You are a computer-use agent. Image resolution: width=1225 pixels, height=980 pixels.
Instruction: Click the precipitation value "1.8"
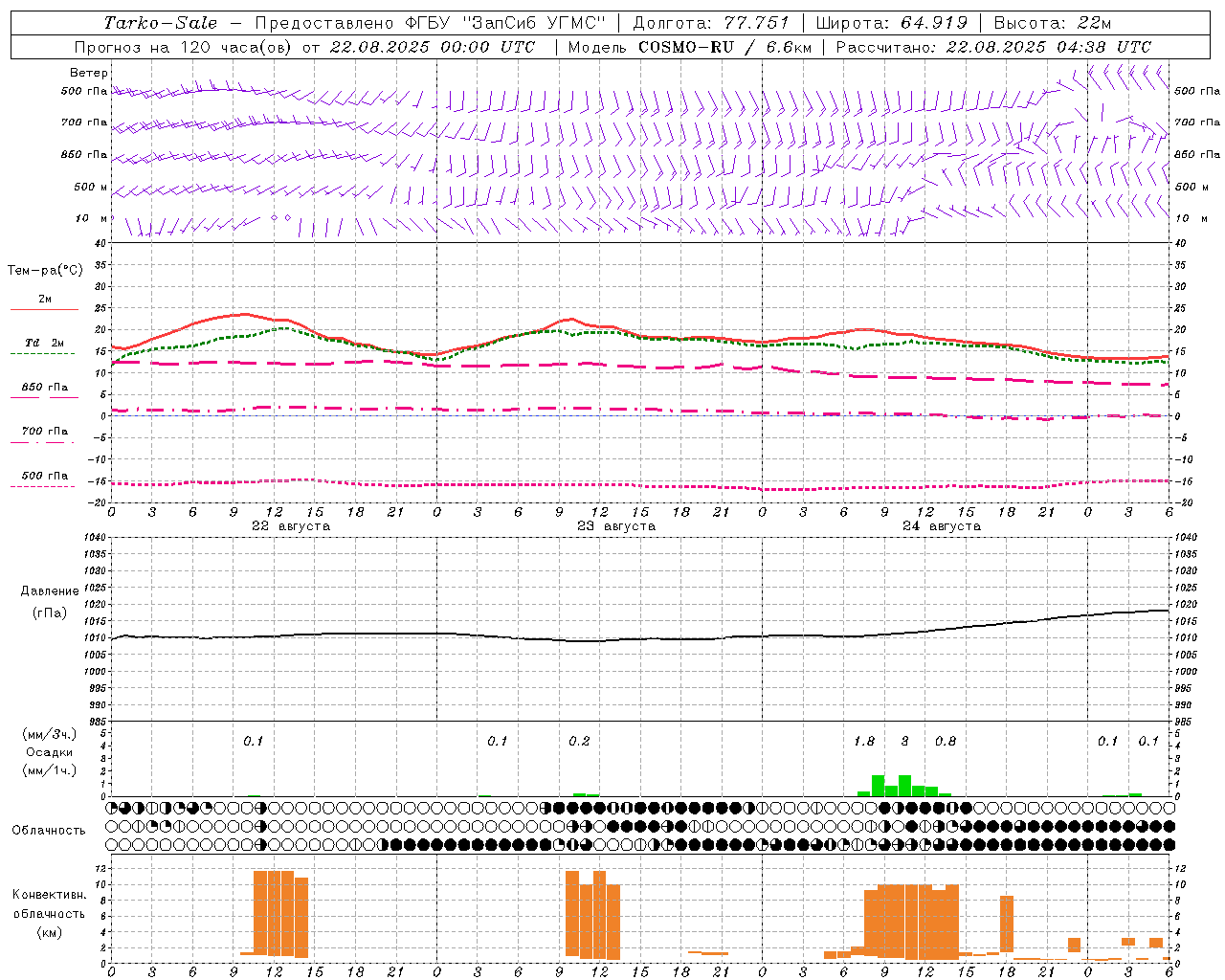pos(864,741)
